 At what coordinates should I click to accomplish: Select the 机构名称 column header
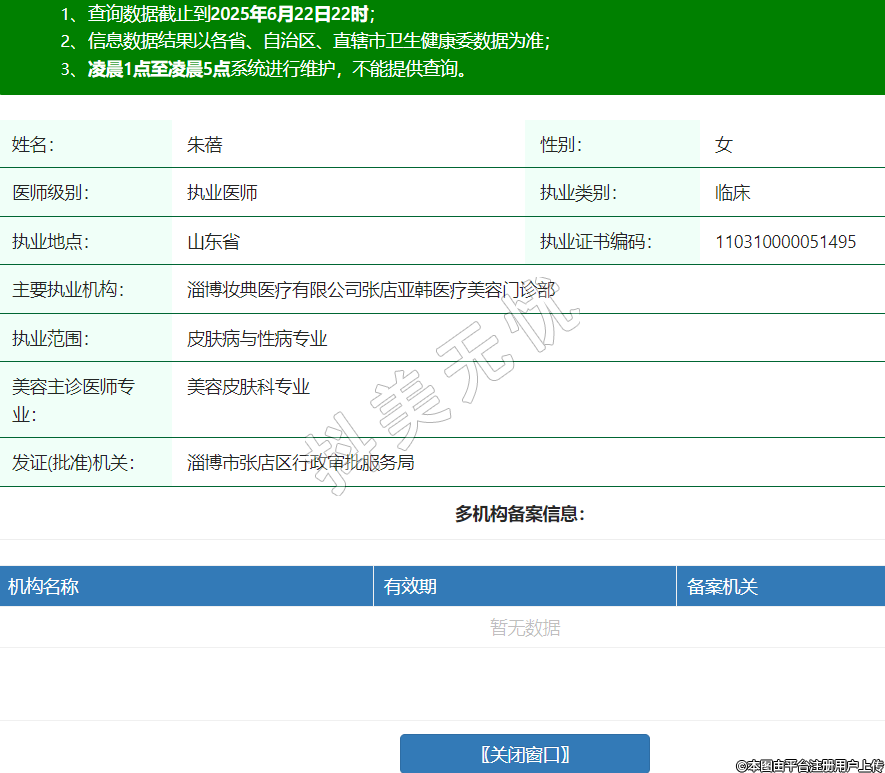(44, 586)
